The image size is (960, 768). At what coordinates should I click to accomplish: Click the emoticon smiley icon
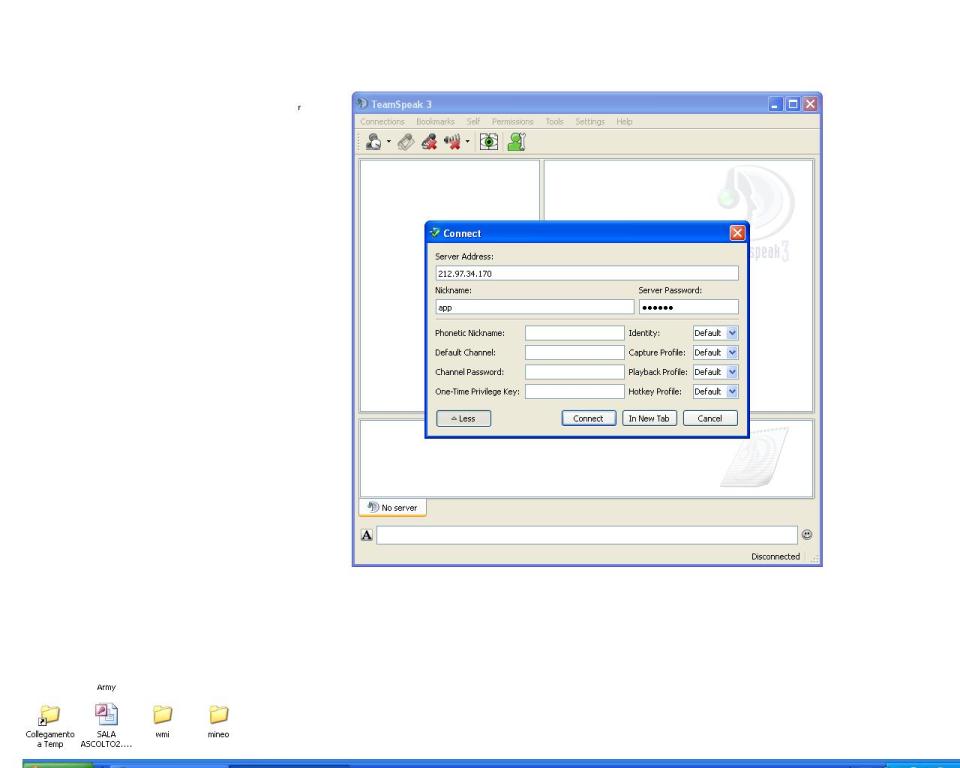point(806,536)
